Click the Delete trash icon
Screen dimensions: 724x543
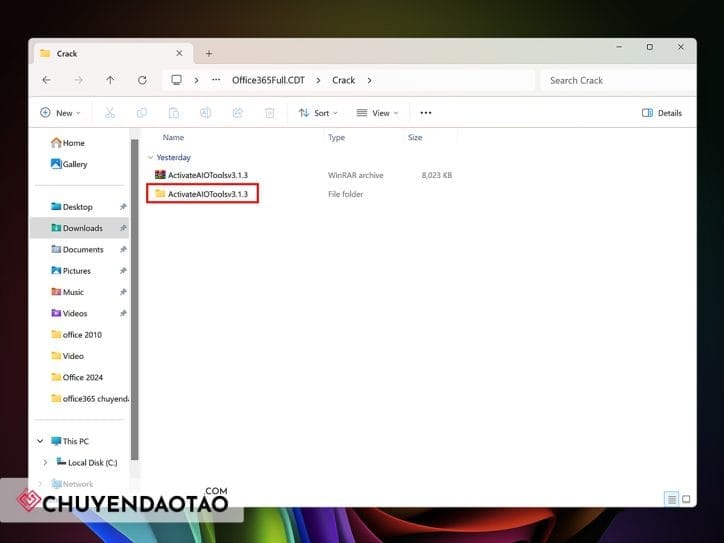click(270, 113)
